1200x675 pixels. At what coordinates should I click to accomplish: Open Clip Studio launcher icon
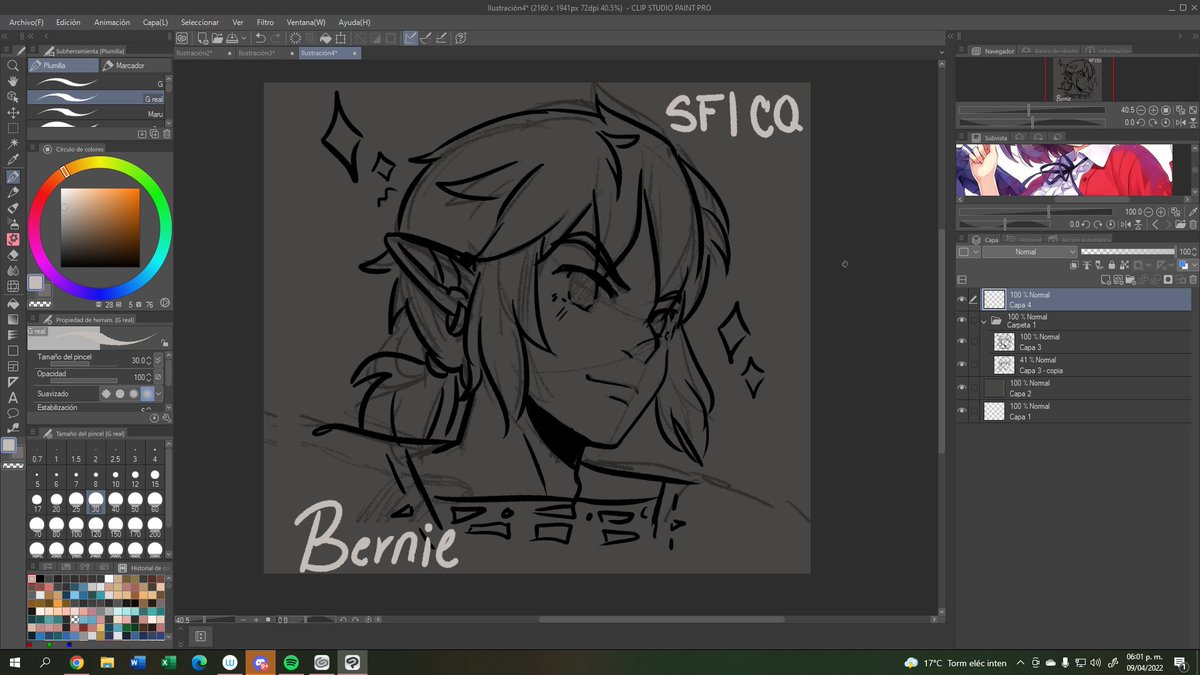click(x=182, y=38)
